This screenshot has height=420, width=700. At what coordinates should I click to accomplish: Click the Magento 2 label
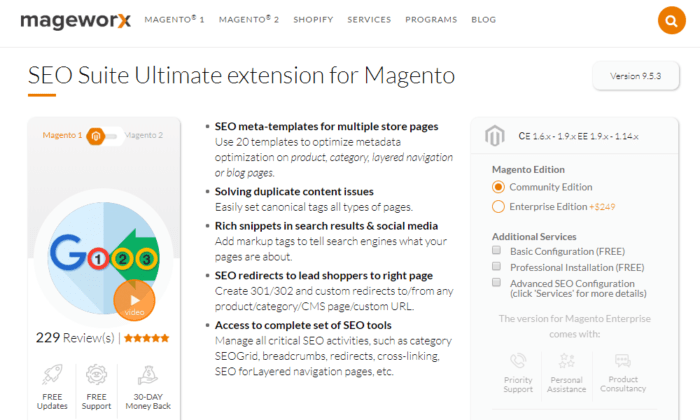[x=144, y=135]
